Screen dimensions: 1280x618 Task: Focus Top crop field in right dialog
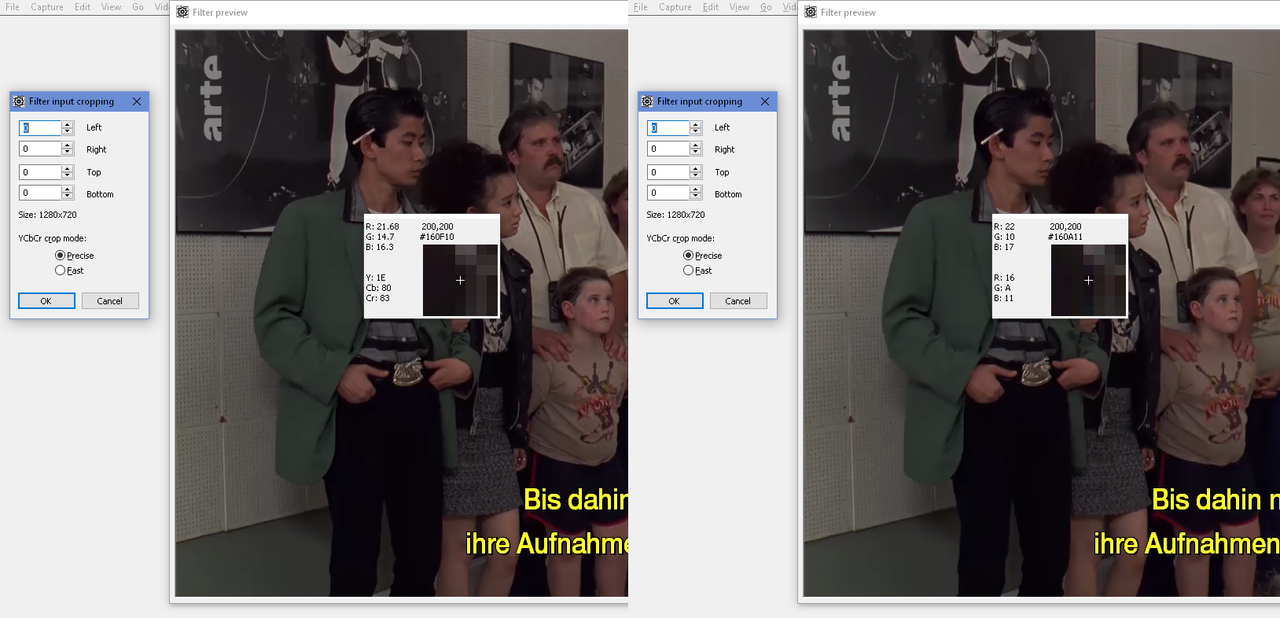[668, 172]
